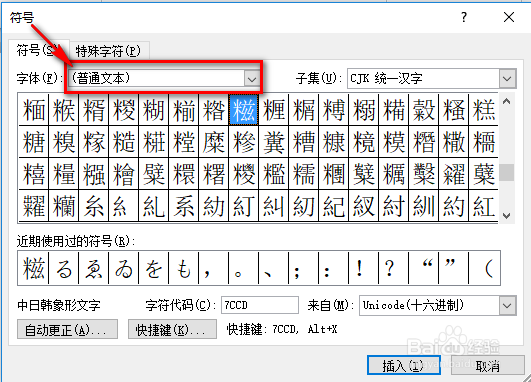Viewport: 531px width, 382px height.
Task: Pick recently used left parenthesis （
Action: pyautogui.click(x=485, y=268)
